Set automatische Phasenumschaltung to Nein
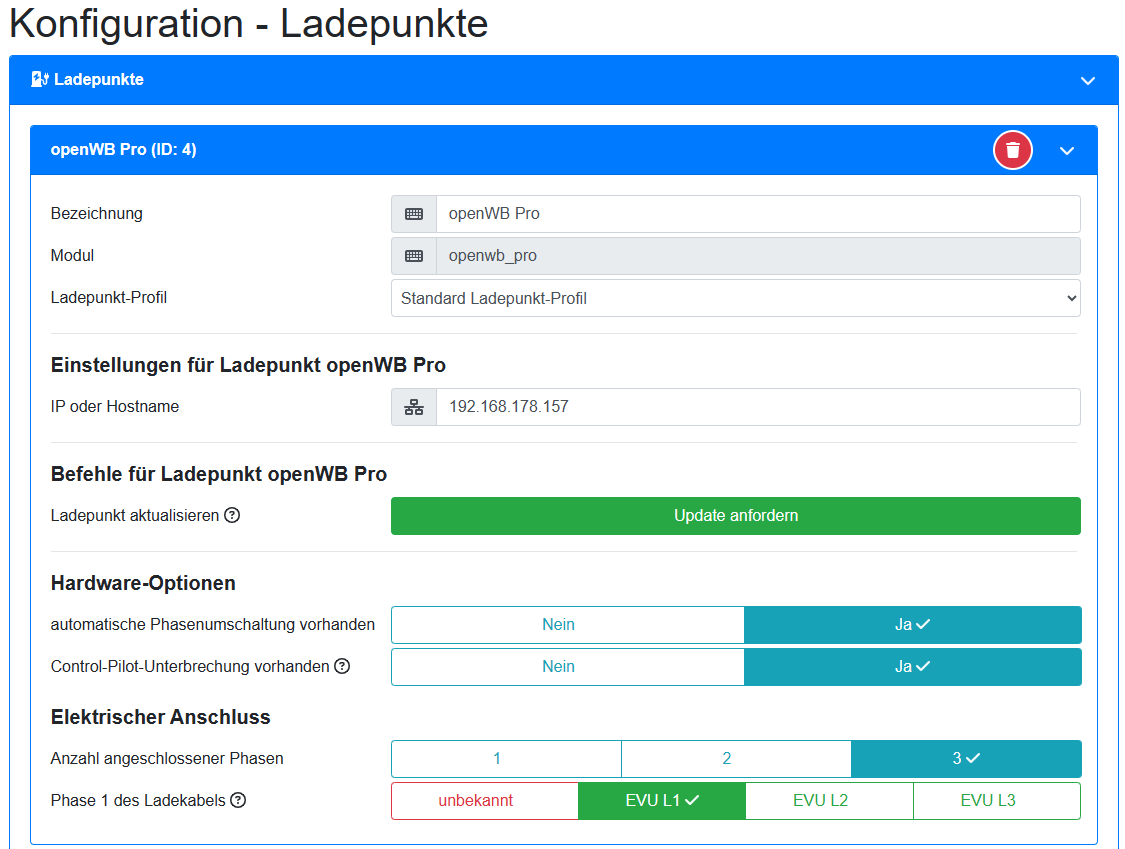Image resolution: width=1125 pixels, height=849 pixels. [568, 624]
